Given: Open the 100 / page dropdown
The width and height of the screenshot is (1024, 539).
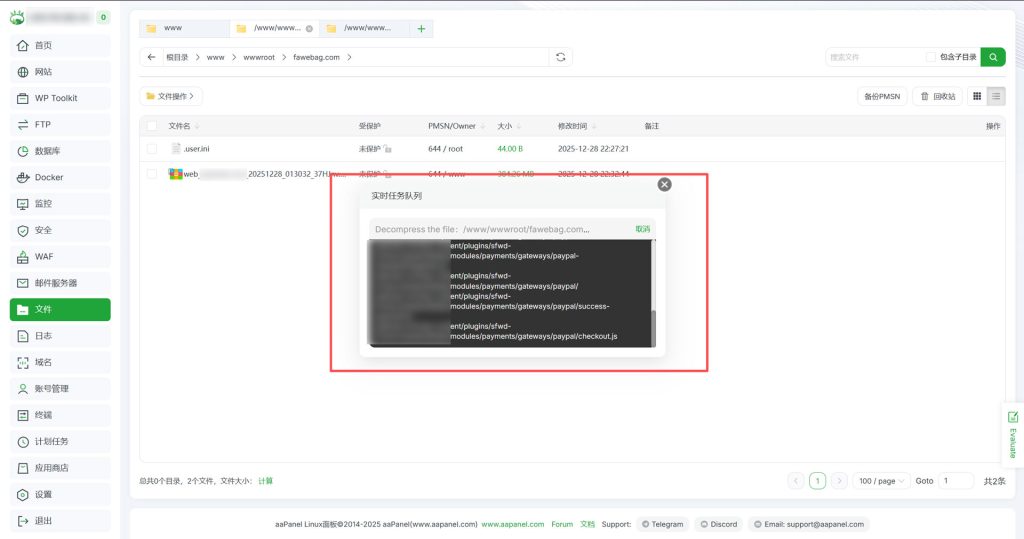Looking at the screenshot, I should tap(881, 481).
